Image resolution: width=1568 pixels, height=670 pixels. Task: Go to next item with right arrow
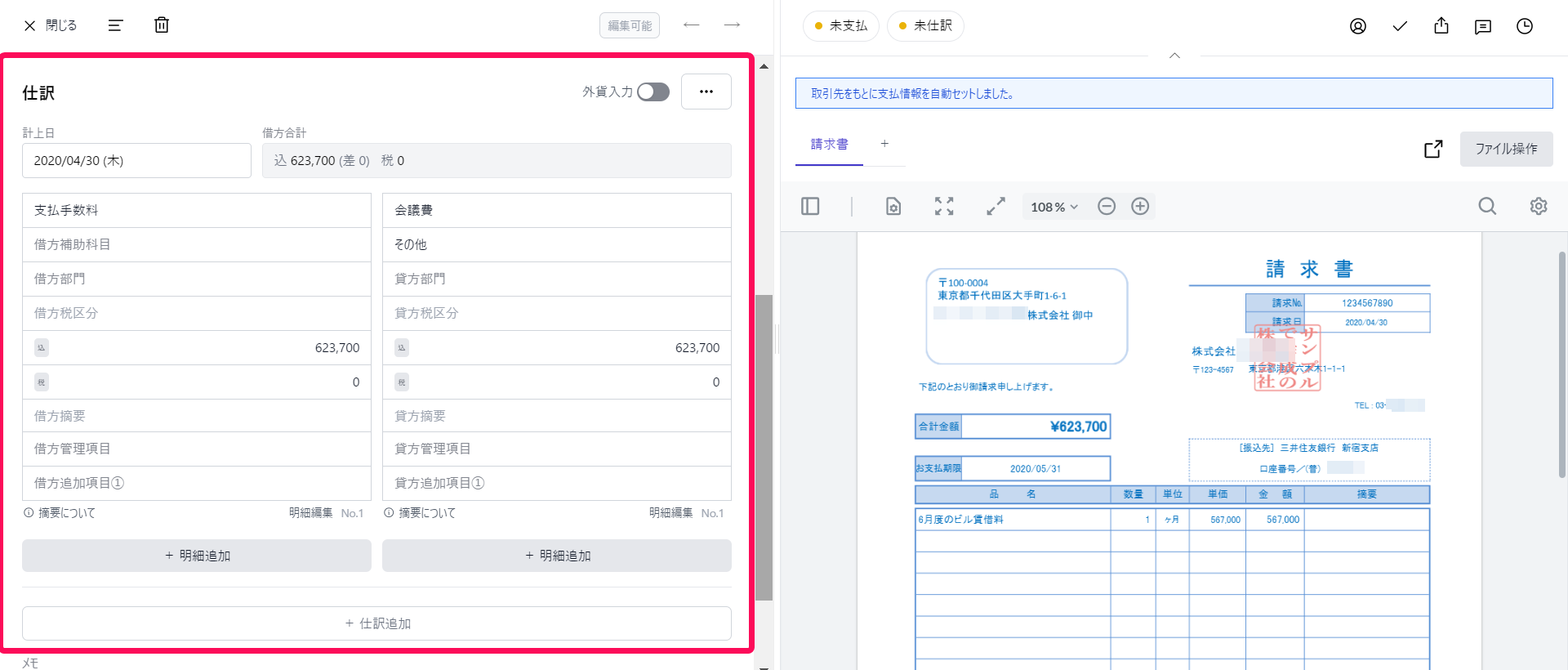732,25
